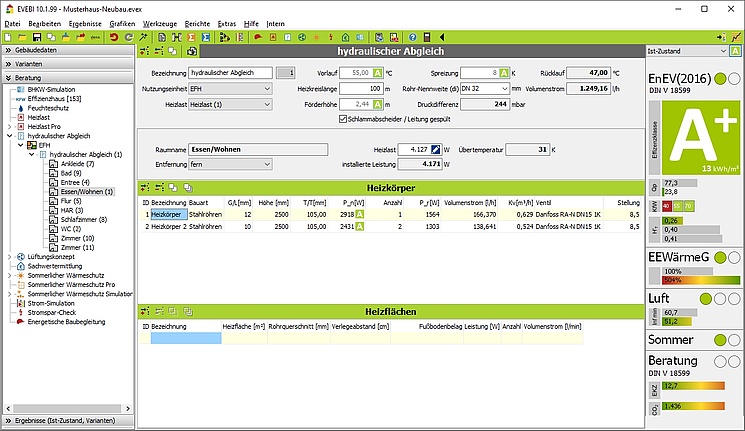Click the green A button next to Förderhöhe 2,44
This screenshot has width=745, height=431.
pyautogui.click(x=377, y=104)
